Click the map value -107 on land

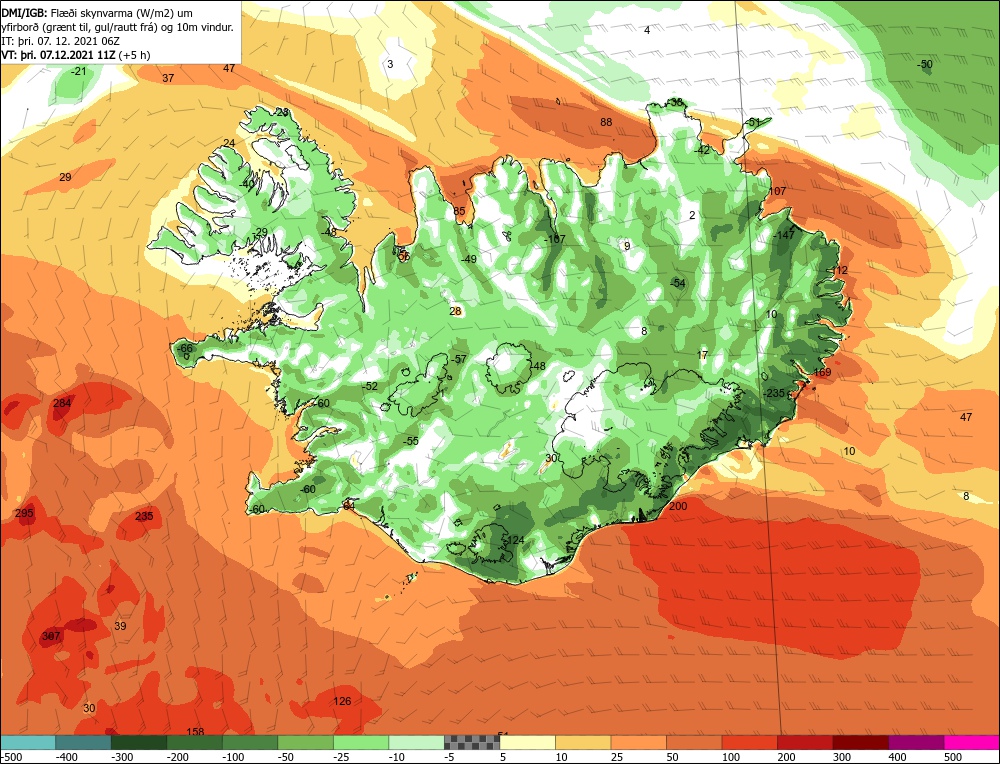point(555,240)
